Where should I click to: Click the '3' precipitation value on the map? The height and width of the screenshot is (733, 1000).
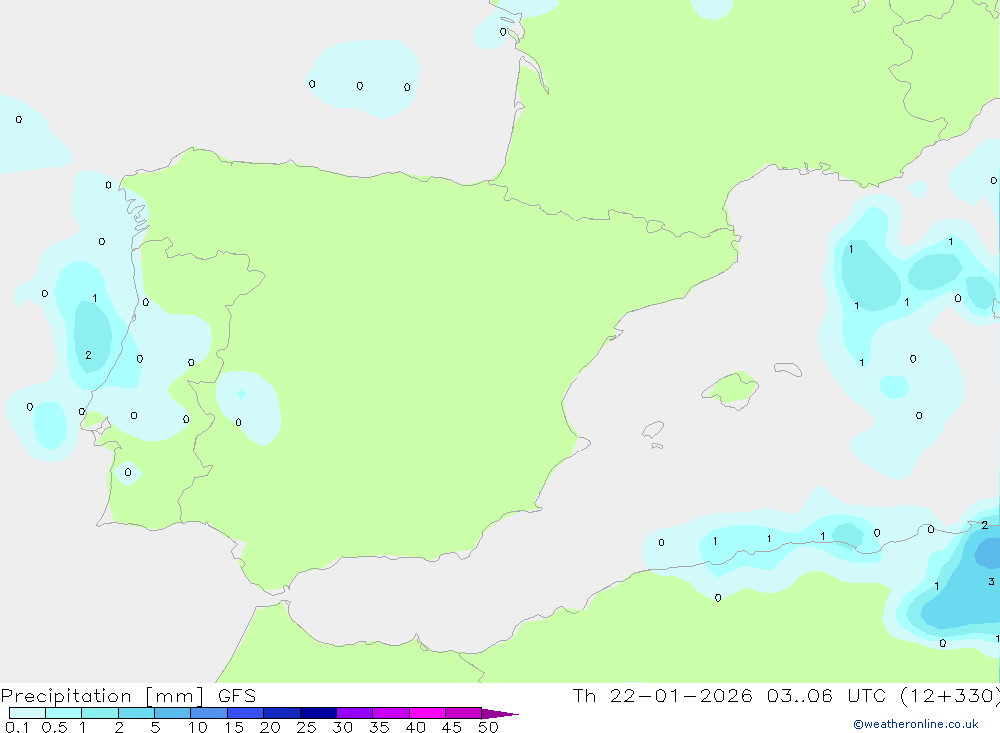pos(991,582)
